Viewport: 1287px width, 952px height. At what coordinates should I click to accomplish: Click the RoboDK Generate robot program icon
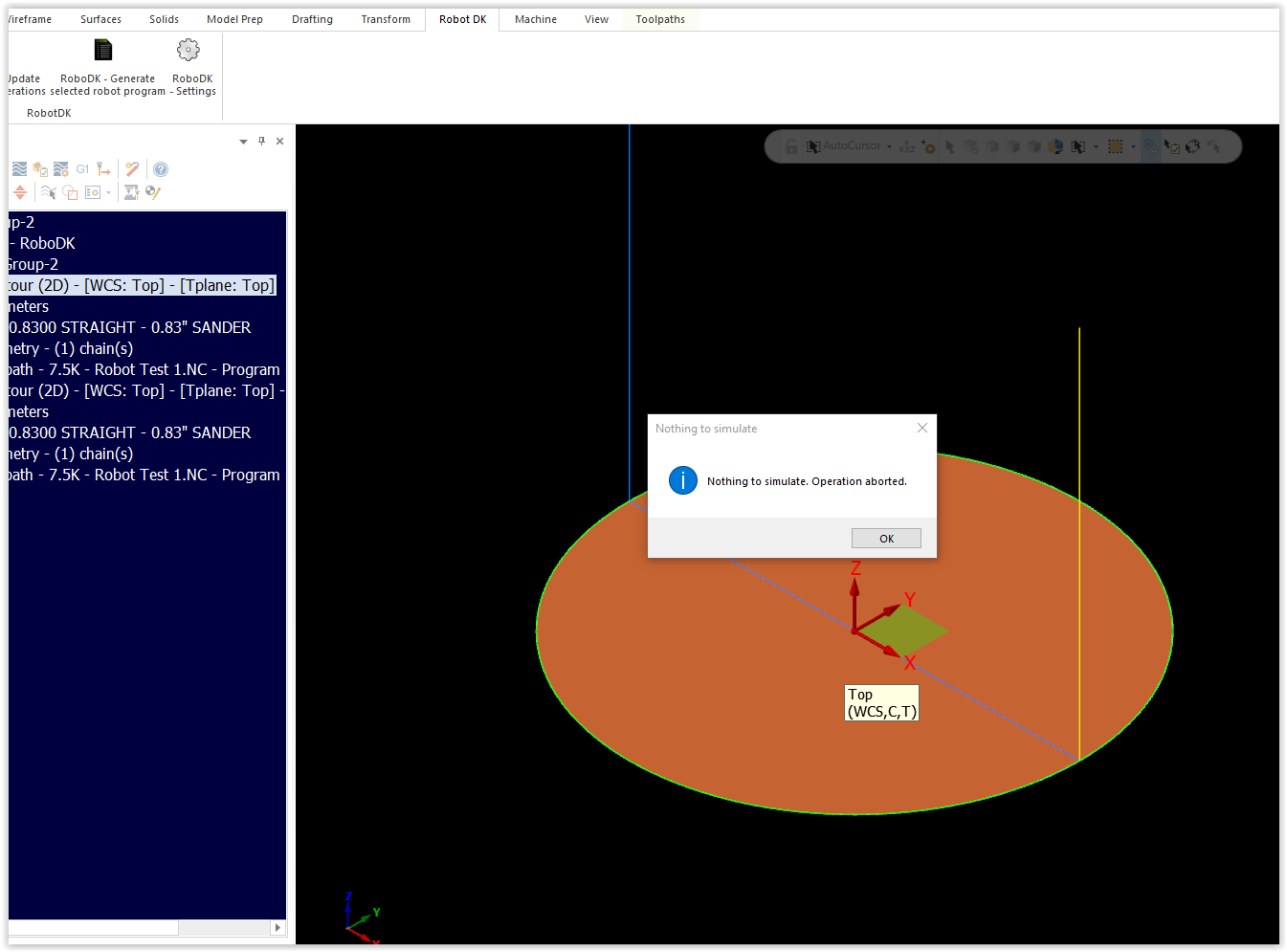click(103, 50)
